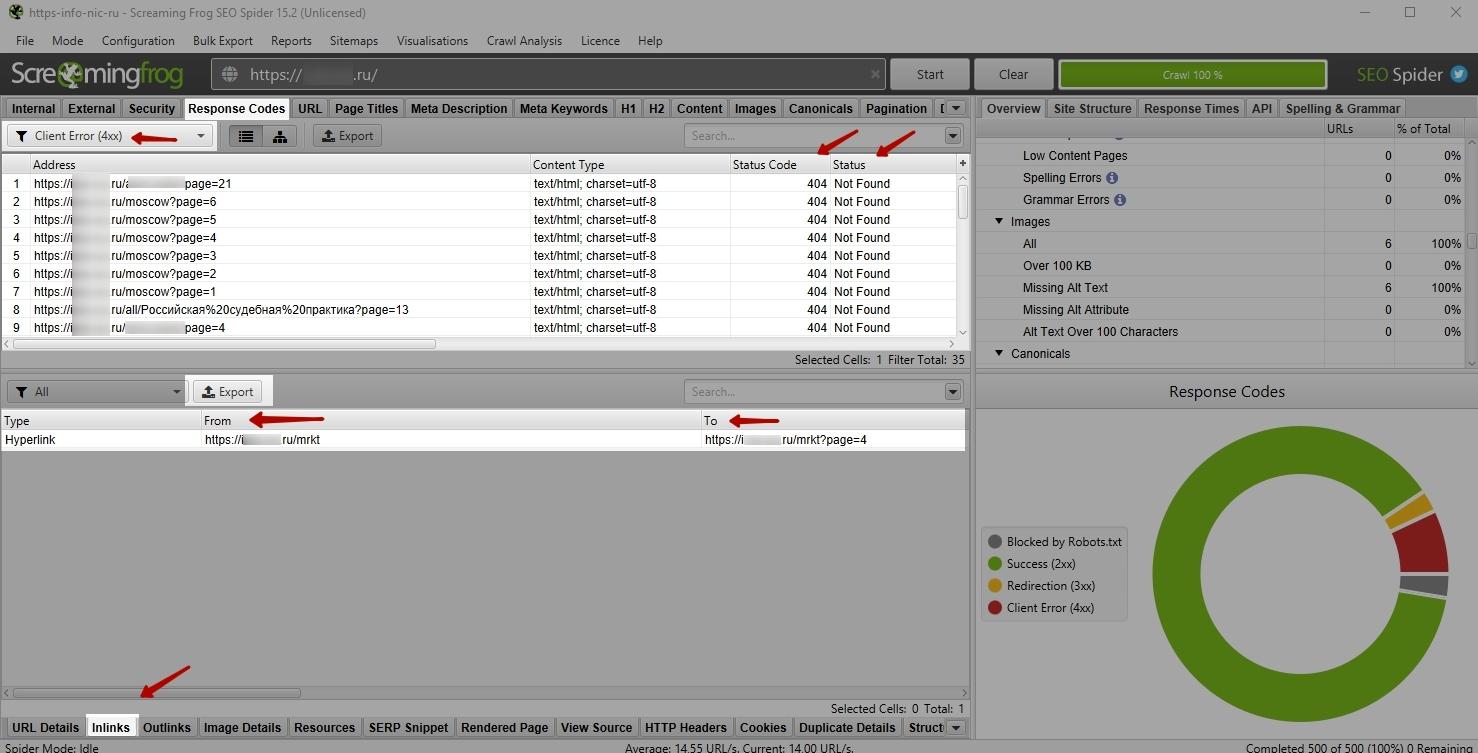Collapse the Images tree section
This screenshot has width=1478, height=753.
998,222
